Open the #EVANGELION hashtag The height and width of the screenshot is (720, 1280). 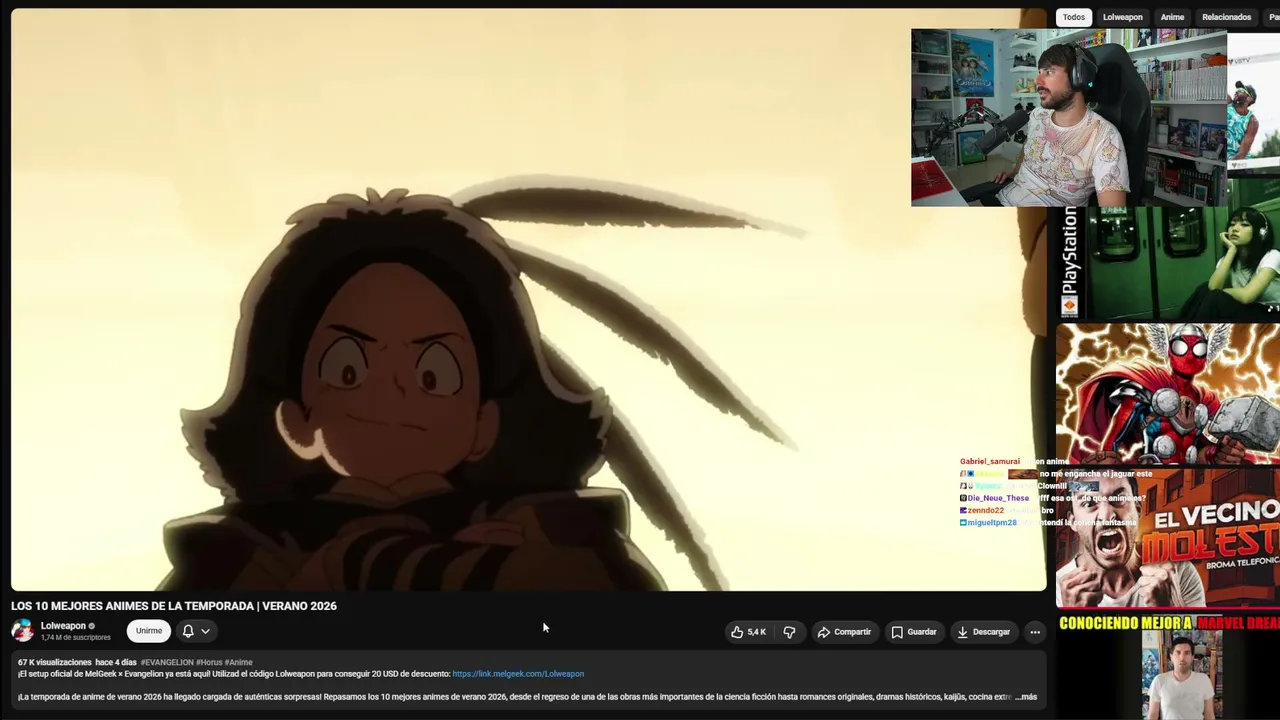point(167,662)
